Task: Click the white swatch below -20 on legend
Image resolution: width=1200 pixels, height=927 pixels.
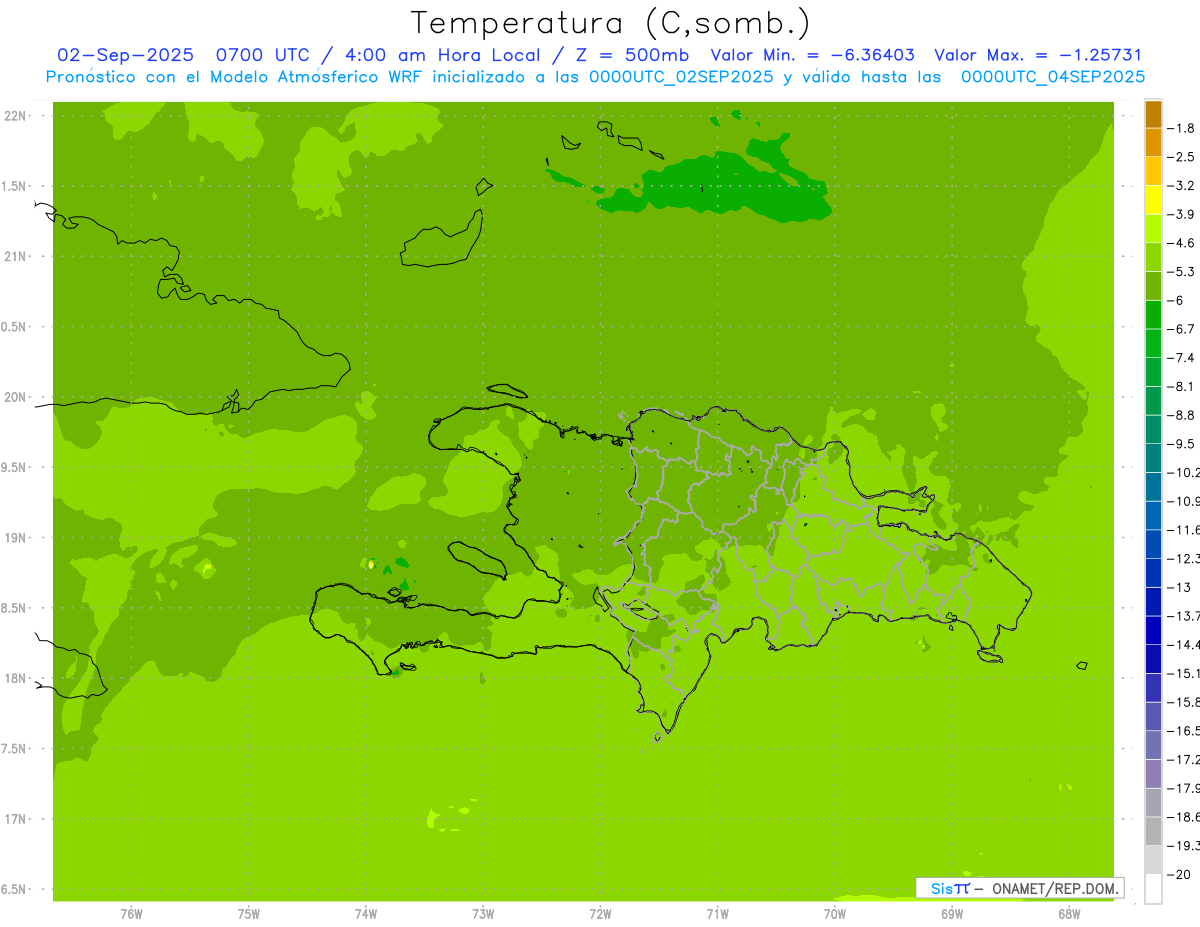Action: pyautogui.click(x=1153, y=889)
